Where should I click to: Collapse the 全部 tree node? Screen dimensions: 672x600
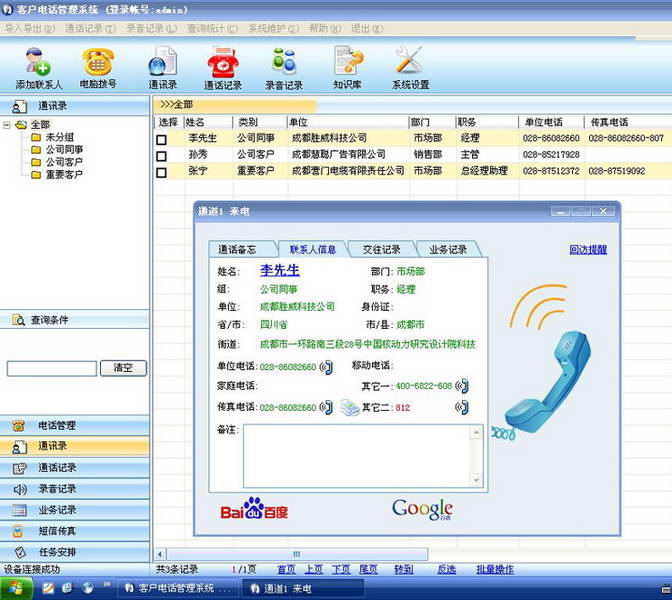[x=6, y=125]
